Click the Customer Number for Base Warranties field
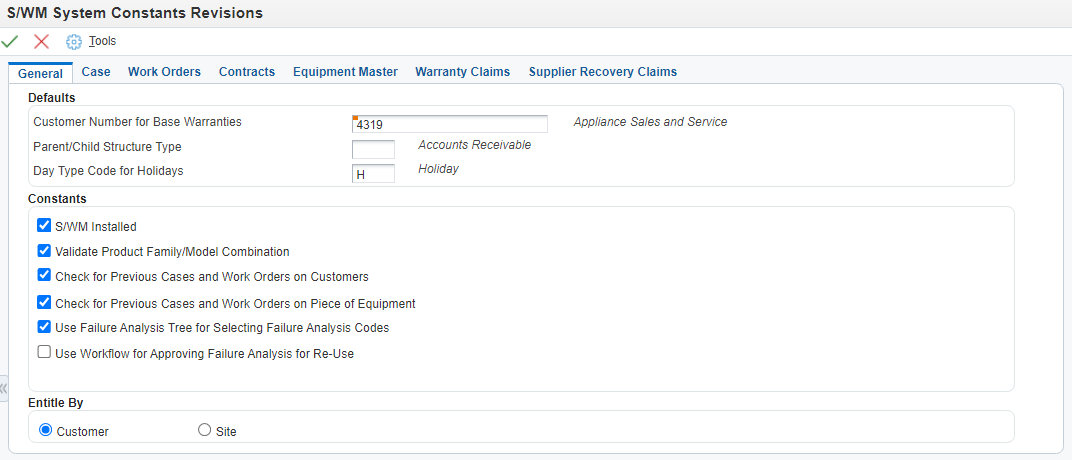The image size is (1072, 460). pyautogui.click(x=450, y=124)
